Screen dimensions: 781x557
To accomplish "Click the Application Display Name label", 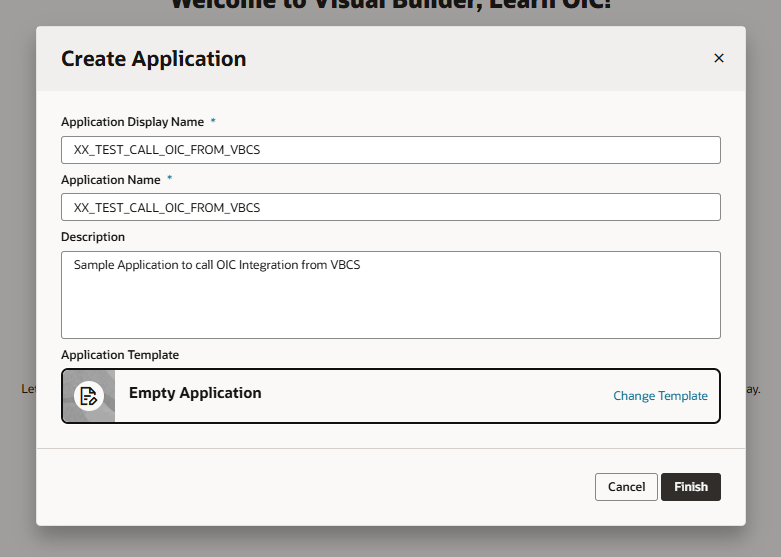I will point(132,122).
